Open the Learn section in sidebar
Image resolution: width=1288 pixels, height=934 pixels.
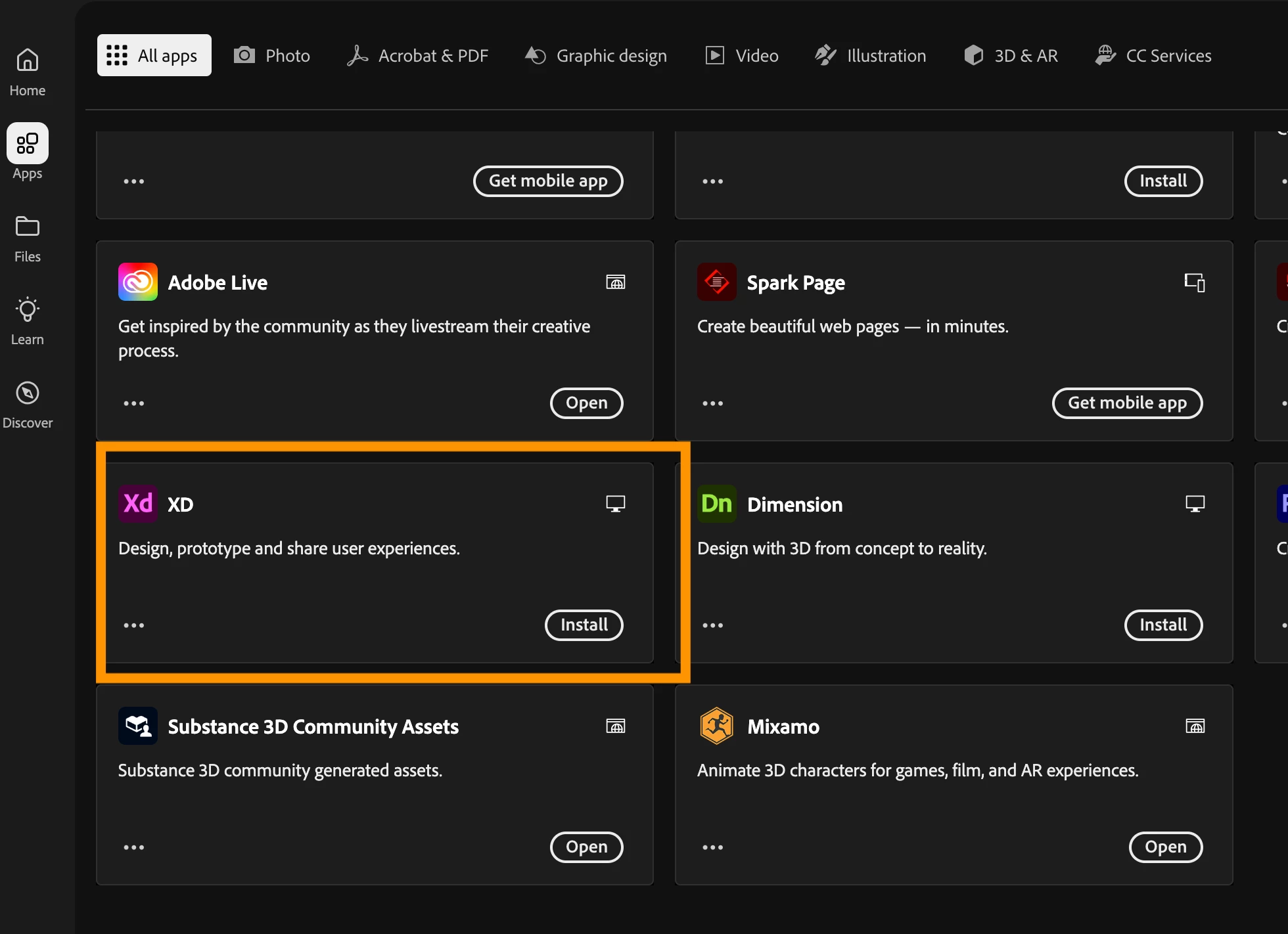(28, 321)
